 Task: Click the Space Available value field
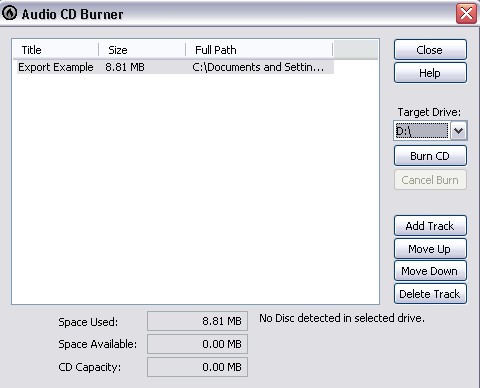[197, 344]
